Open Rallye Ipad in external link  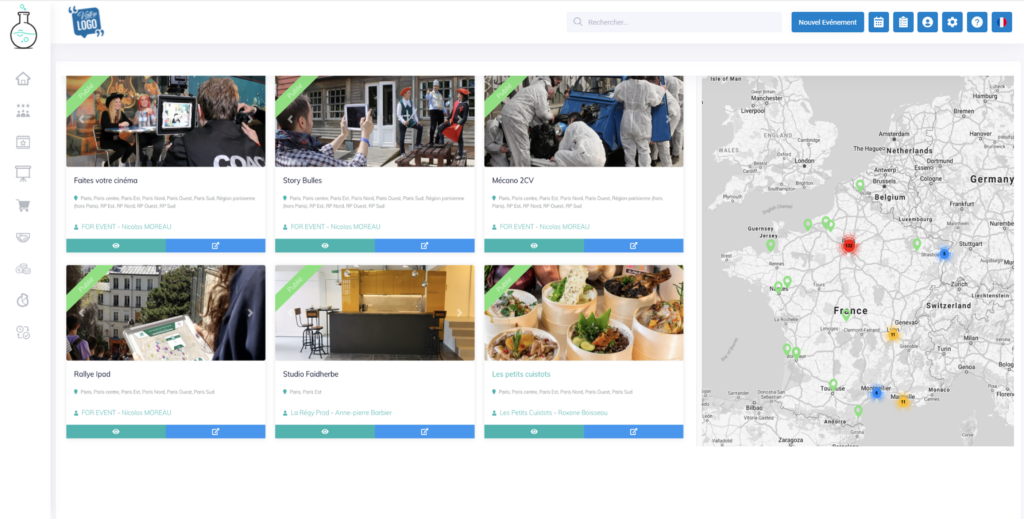(x=216, y=432)
